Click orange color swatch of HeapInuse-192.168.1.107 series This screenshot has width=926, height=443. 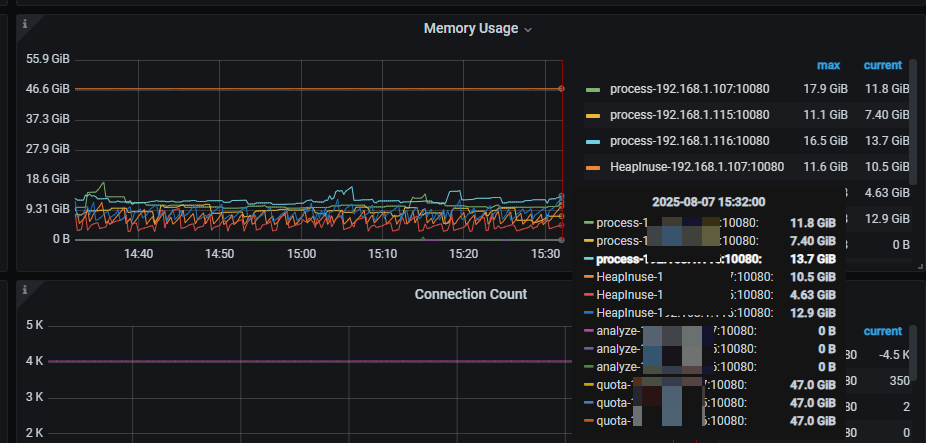[593, 168]
